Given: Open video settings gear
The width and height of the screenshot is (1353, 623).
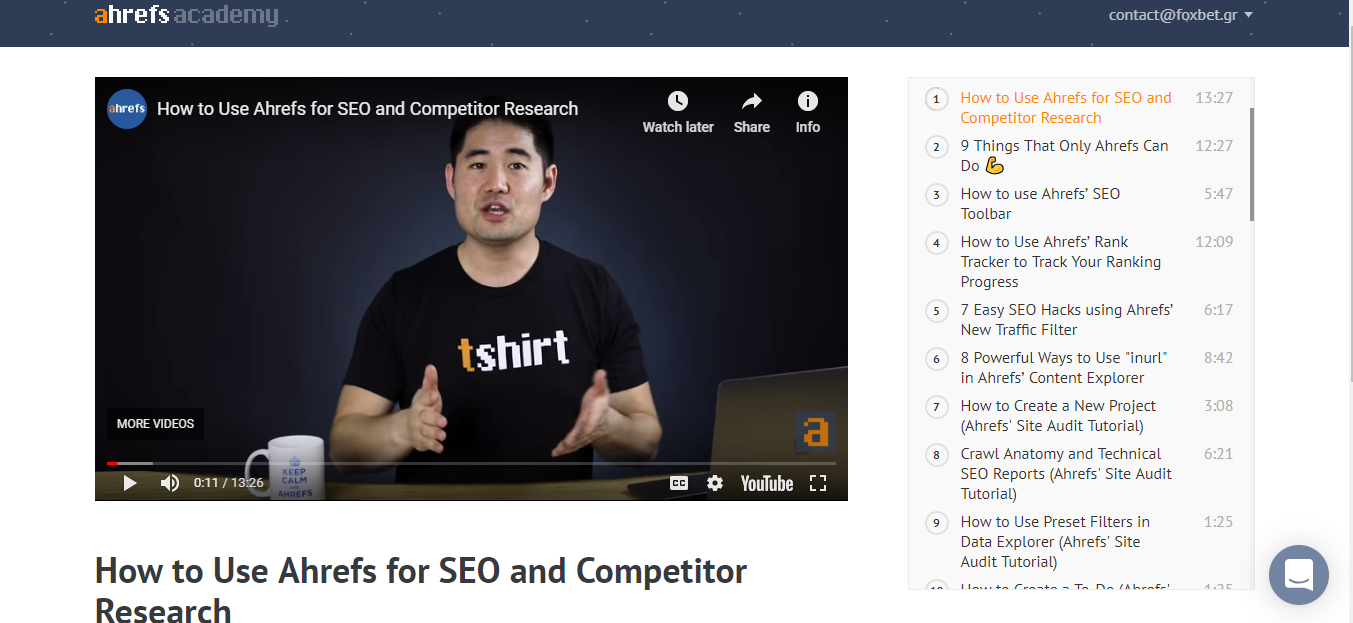Looking at the screenshot, I should [x=715, y=483].
